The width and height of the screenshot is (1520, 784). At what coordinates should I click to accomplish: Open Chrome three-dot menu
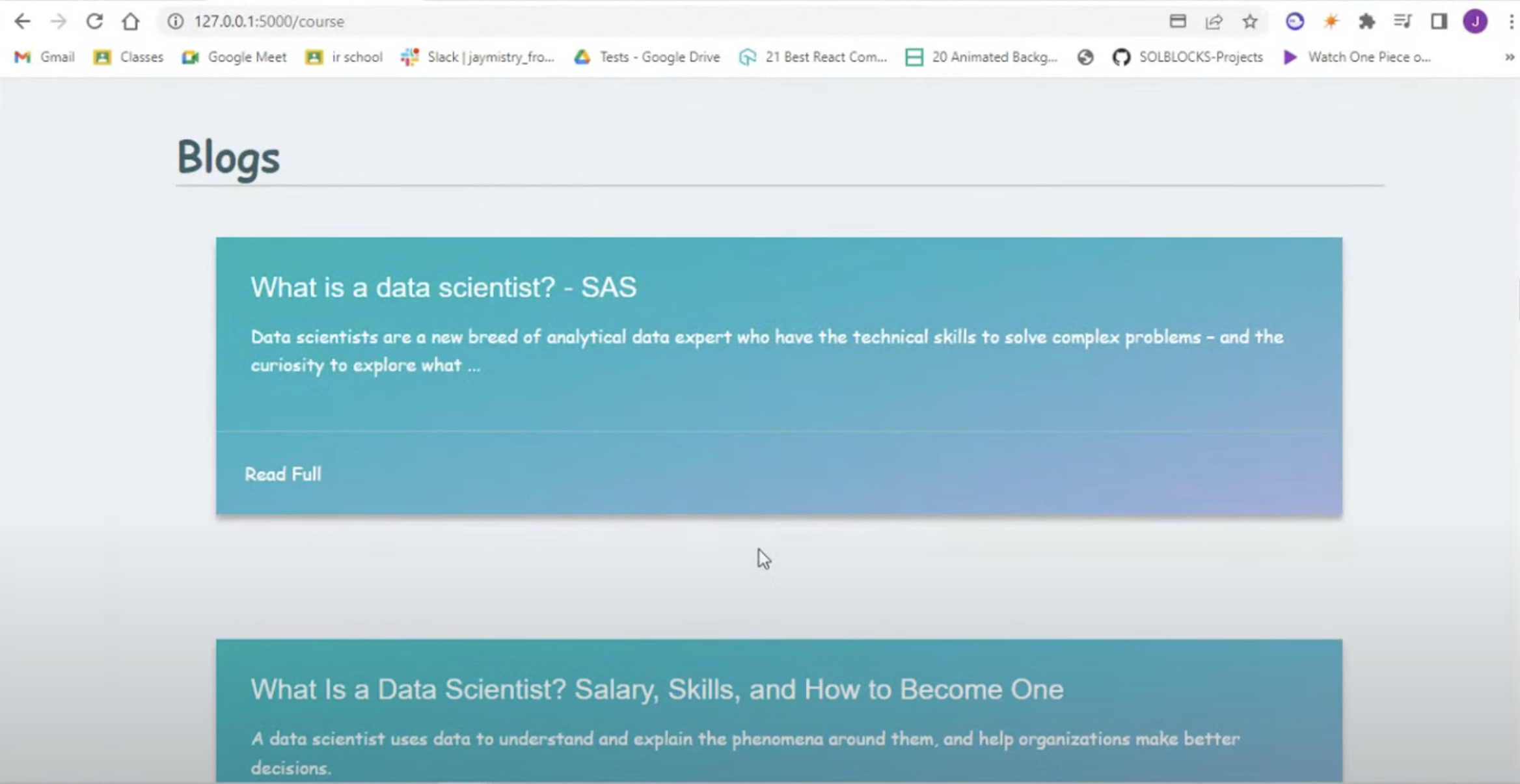(1511, 21)
